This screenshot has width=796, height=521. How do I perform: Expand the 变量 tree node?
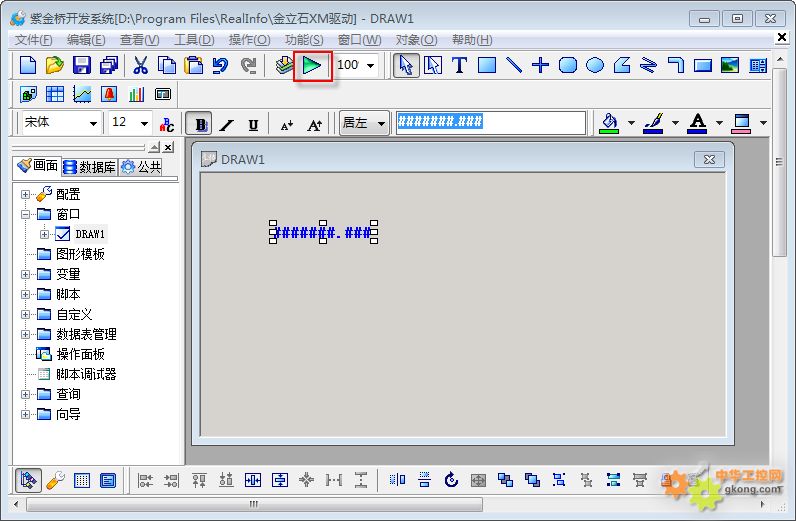click(25, 274)
